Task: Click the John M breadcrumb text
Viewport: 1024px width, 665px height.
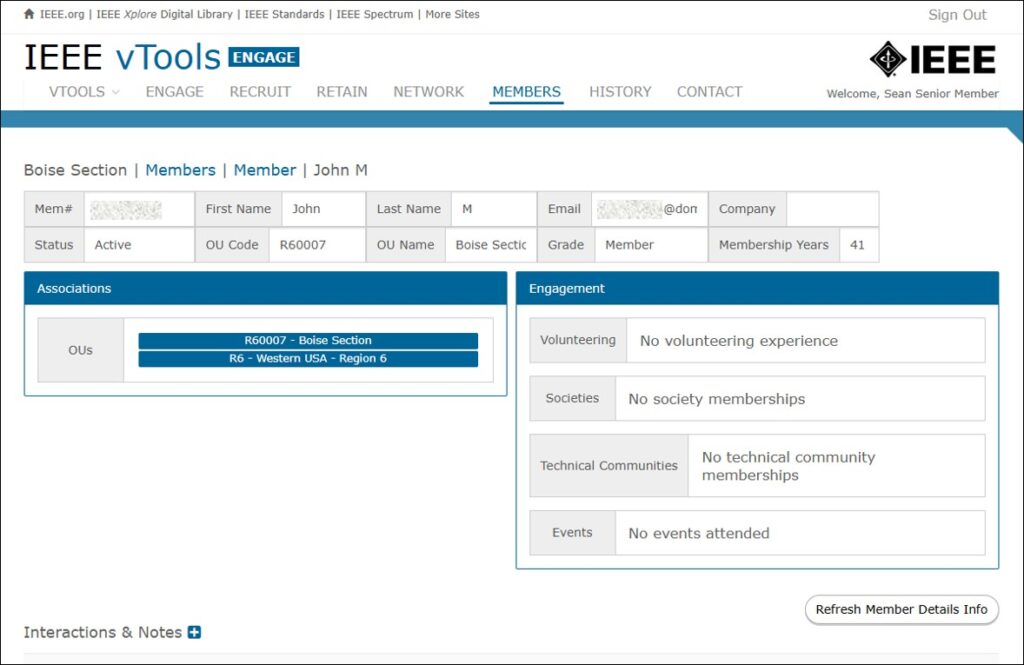Action: (340, 170)
